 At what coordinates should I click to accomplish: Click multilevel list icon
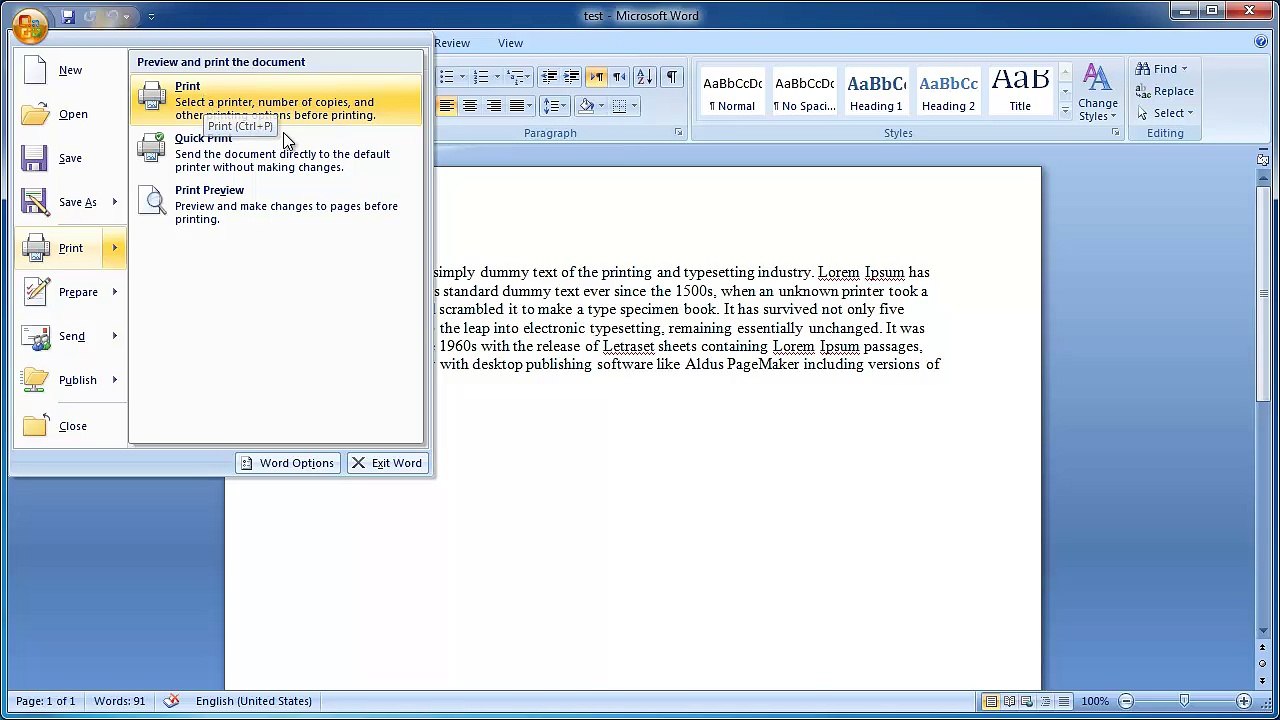[517, 77]
